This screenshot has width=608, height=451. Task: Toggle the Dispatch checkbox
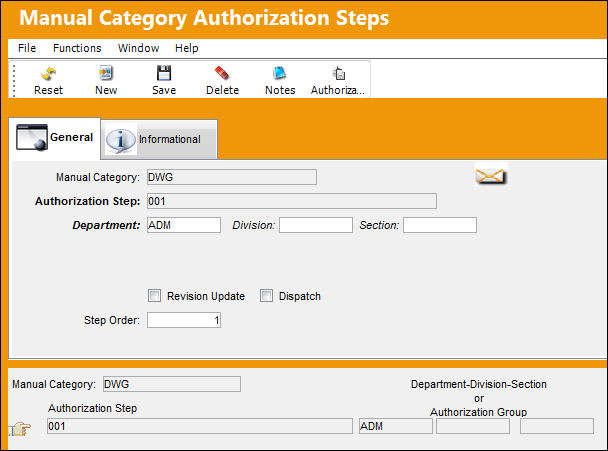(x=266, y=296)
